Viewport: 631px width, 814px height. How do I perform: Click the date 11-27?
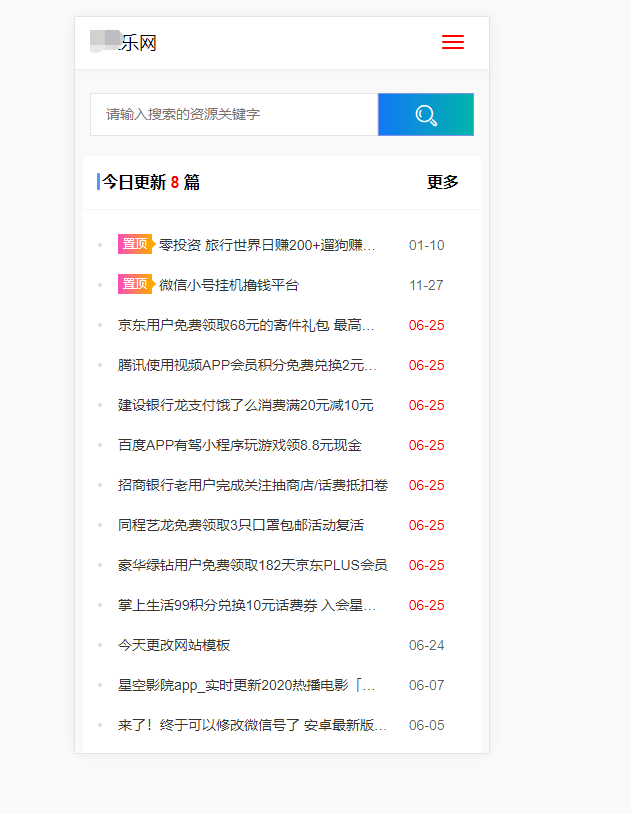(x=426, y=285)
